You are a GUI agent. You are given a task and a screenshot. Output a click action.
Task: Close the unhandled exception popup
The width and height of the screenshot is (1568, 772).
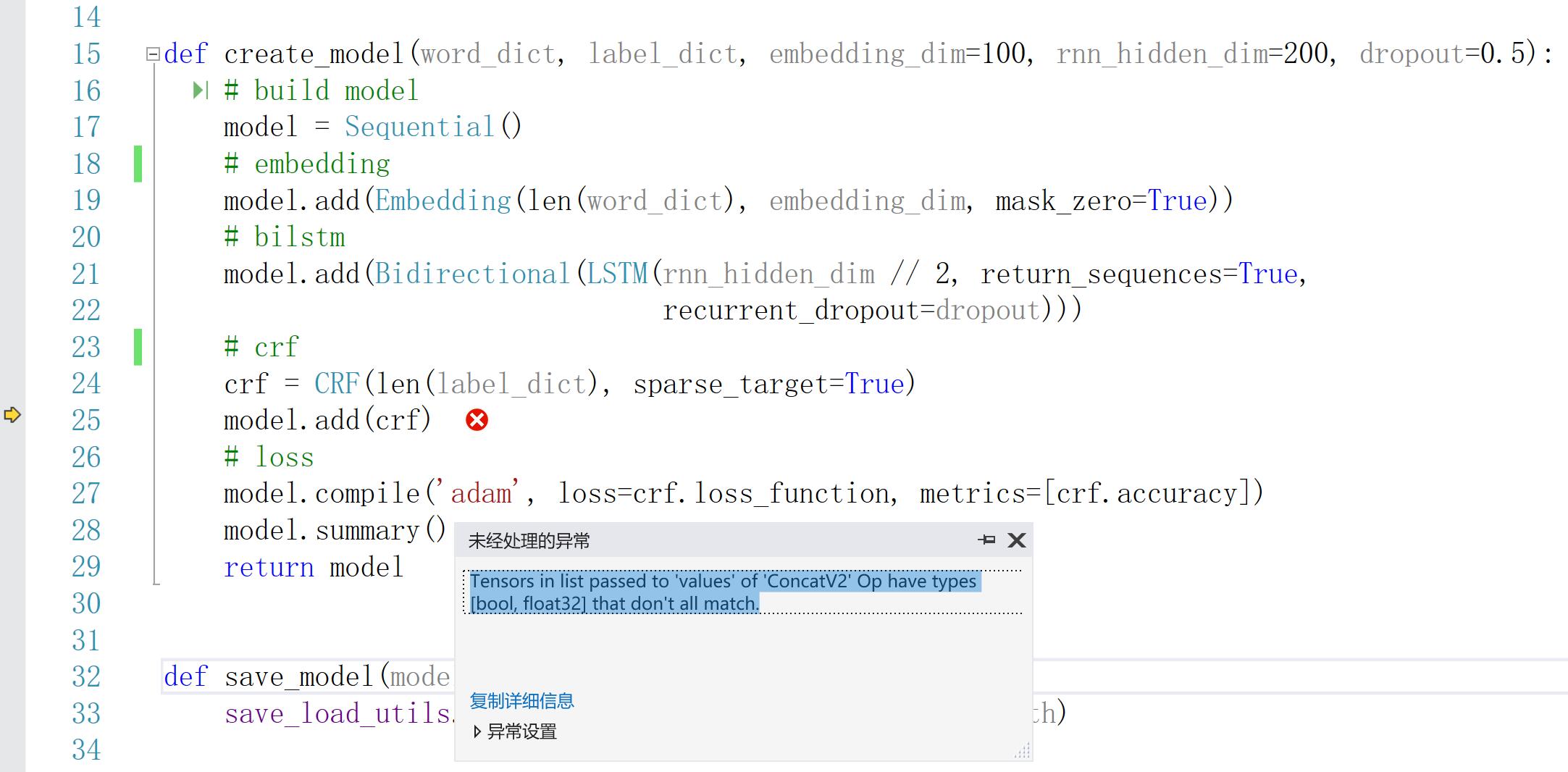tap(1017, 540)
